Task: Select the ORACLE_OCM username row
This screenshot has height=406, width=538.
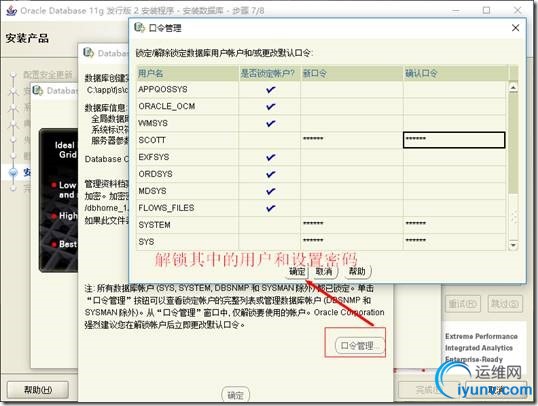Action: pyautogui.click(x=187, y=106)
